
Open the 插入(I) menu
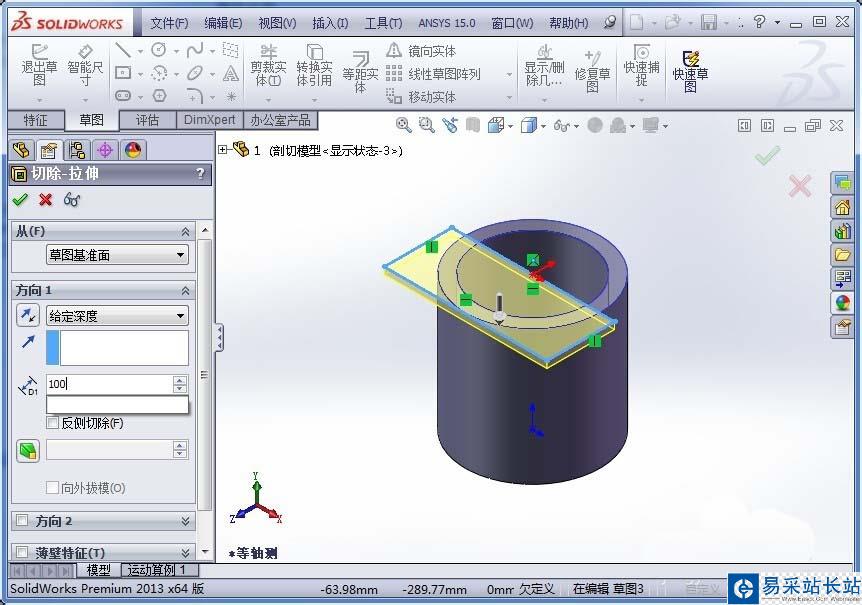pyautogui.click(x=330, y=23)
